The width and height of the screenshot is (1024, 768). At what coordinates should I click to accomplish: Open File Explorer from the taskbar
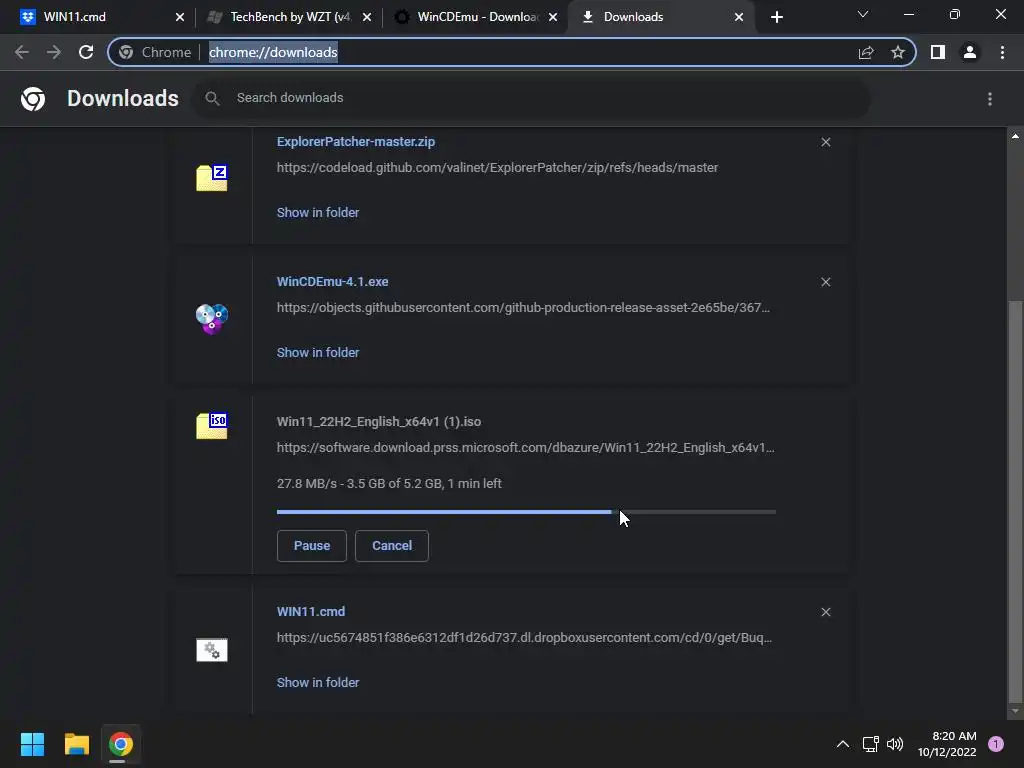tap(76, 744)
